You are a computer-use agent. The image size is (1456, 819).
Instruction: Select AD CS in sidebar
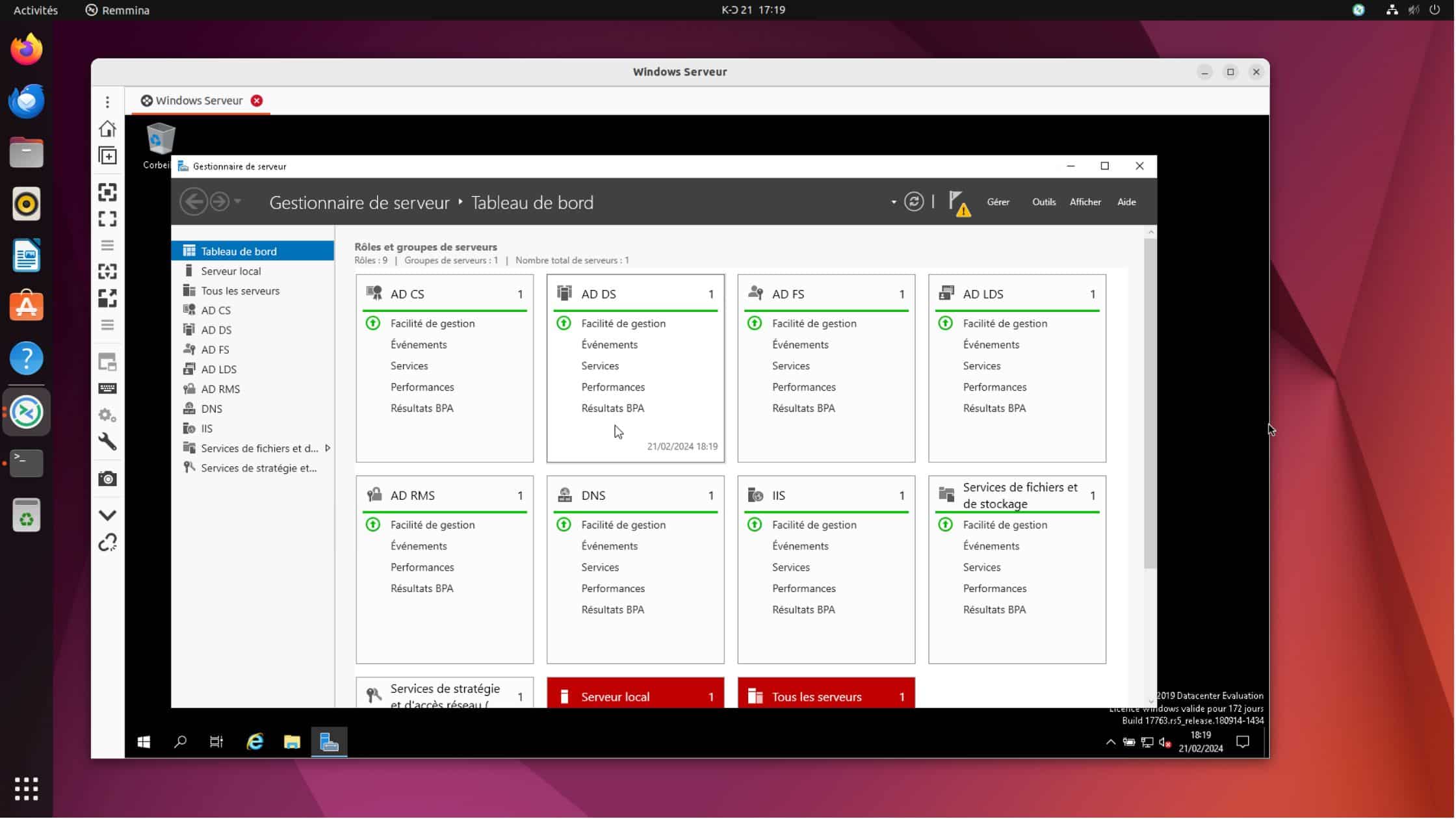pos(253,311)
